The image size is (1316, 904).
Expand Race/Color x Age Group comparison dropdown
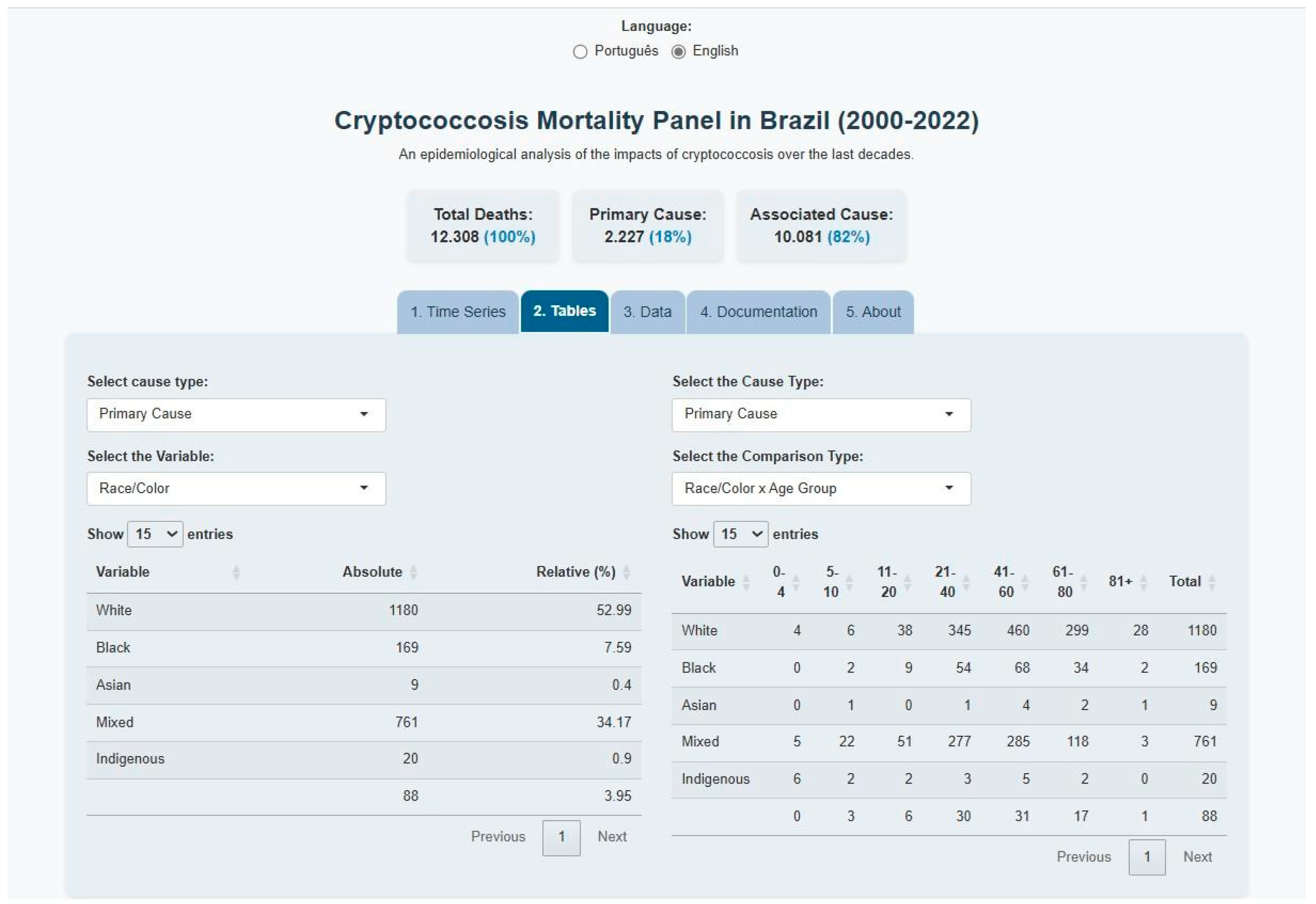pyautogui.click(x=821, y=489)
